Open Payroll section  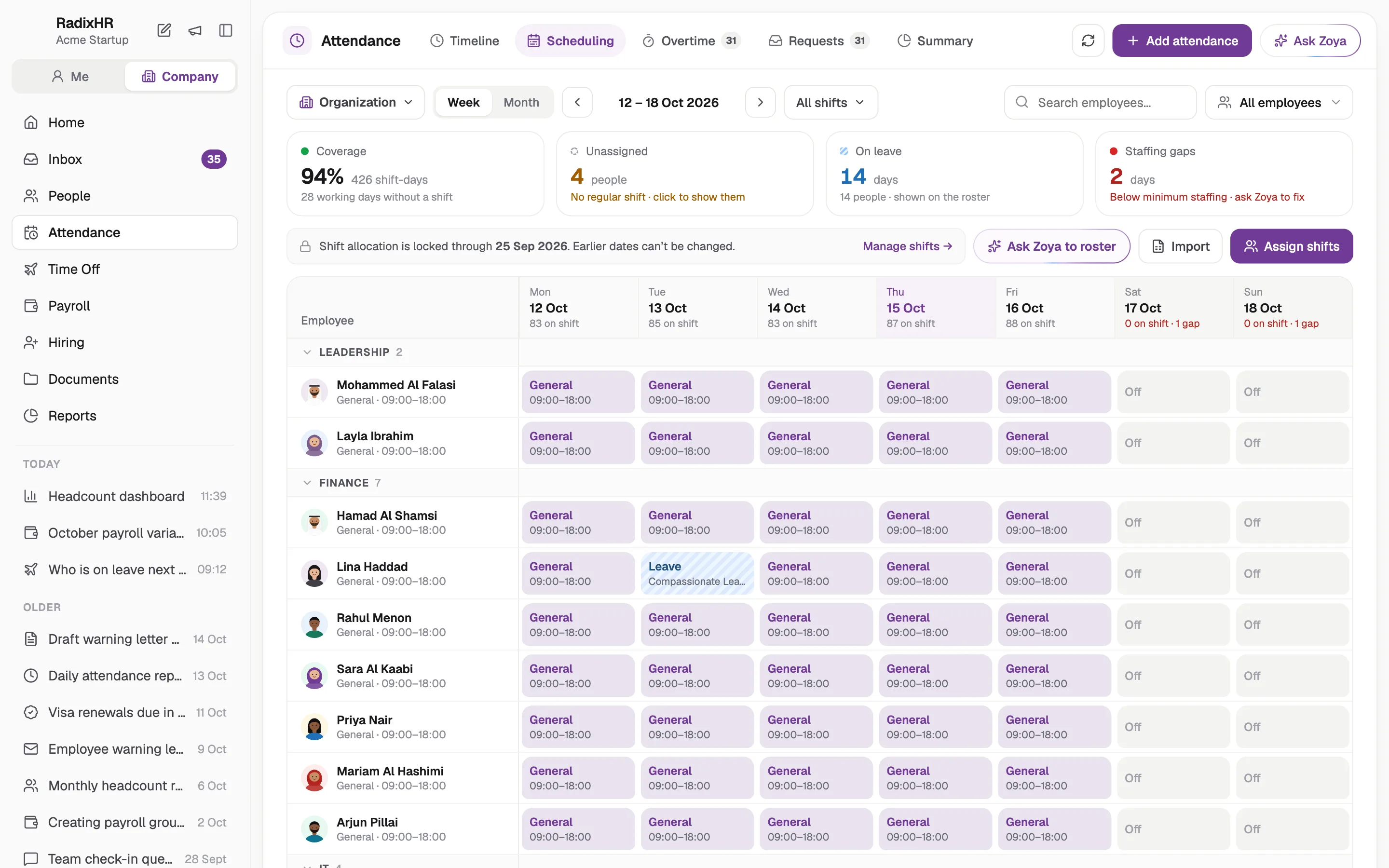(124, 306)
